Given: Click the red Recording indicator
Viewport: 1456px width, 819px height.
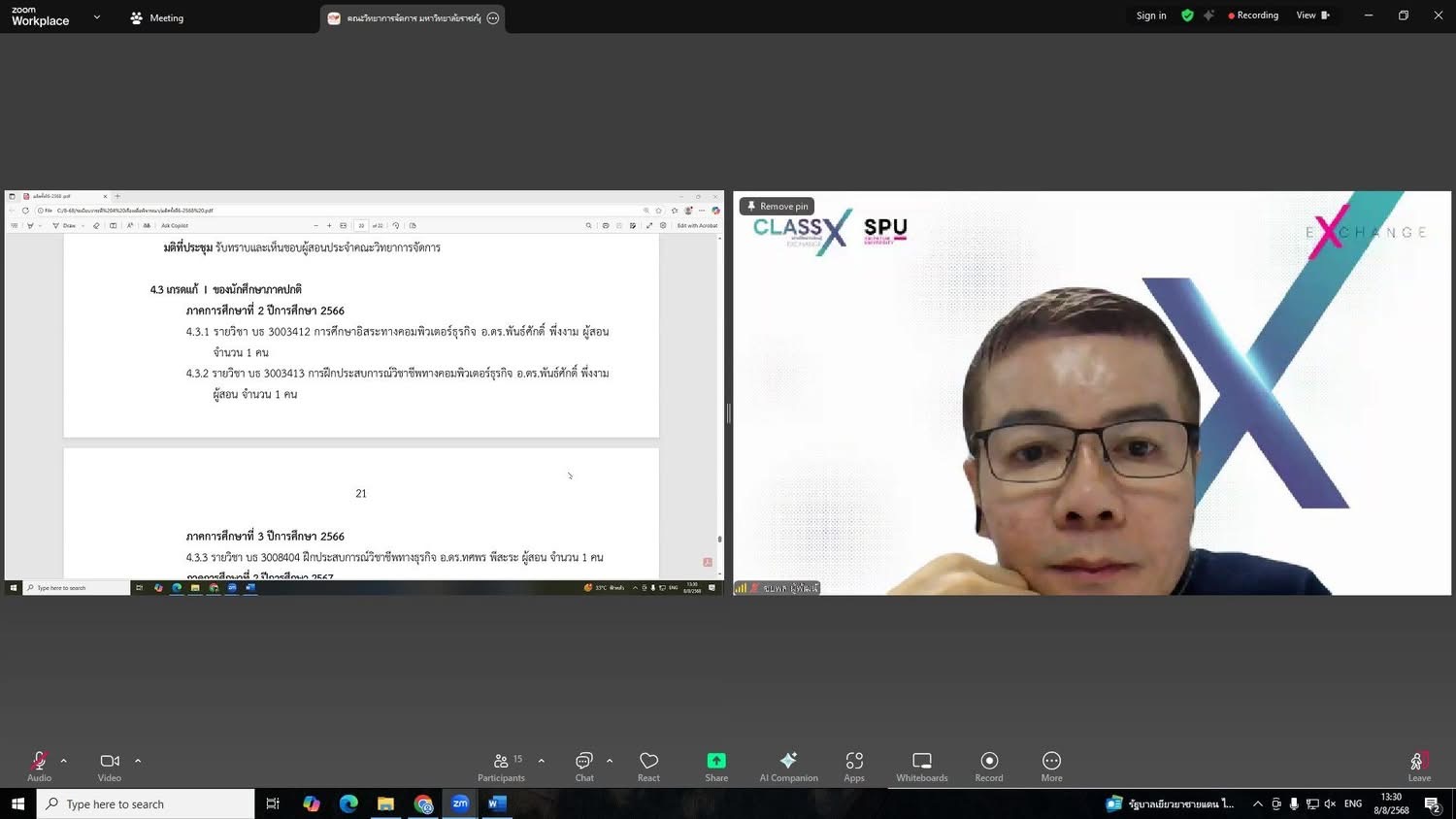Looking at the screenshot, I should point(1253,16).
